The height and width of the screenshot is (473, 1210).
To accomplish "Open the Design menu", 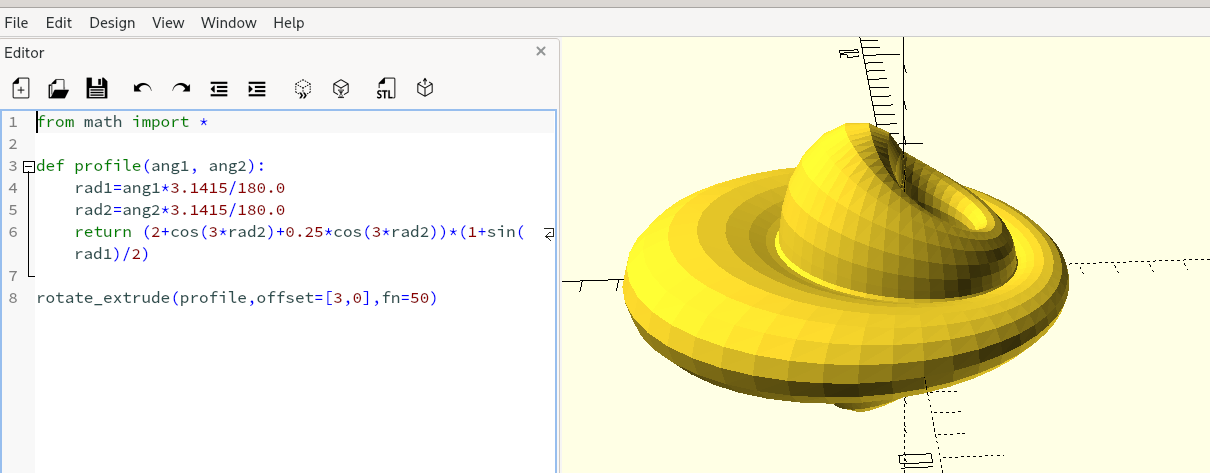I will (112, 22).
